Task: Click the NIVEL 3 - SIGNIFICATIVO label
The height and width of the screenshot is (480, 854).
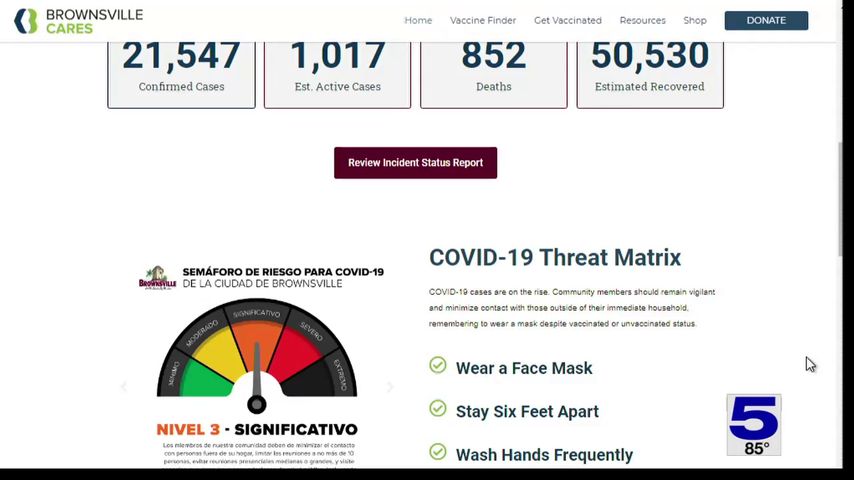Action: (x=257, y=429)
